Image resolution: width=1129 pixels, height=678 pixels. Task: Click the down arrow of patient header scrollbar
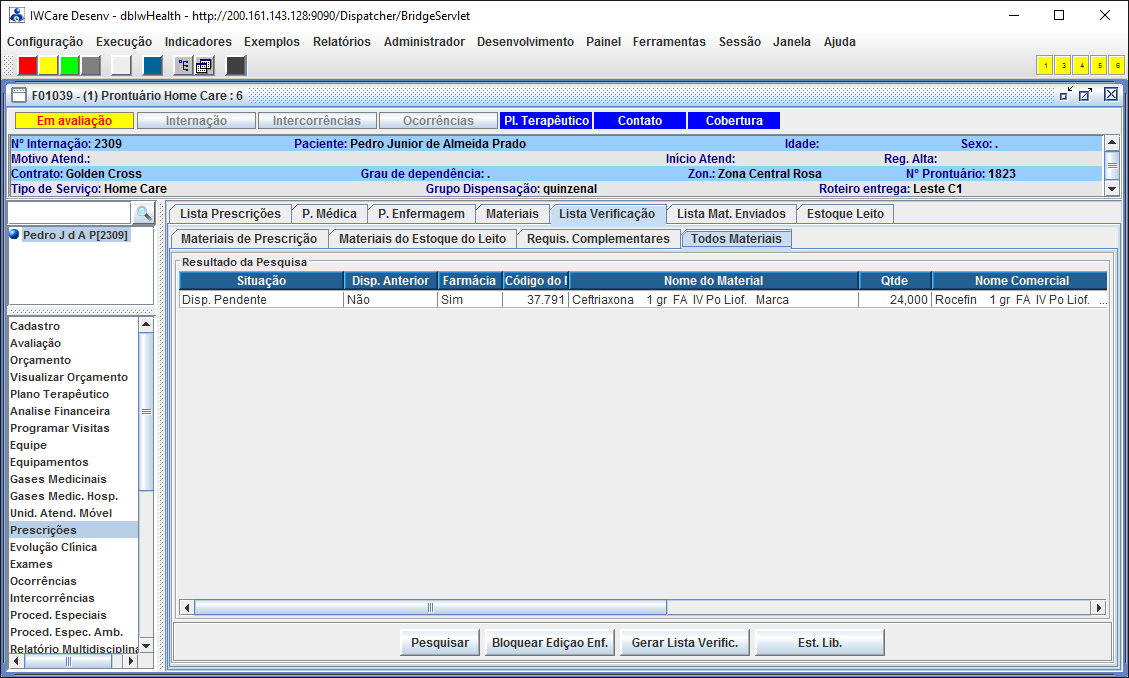[x=1112, y=189]
